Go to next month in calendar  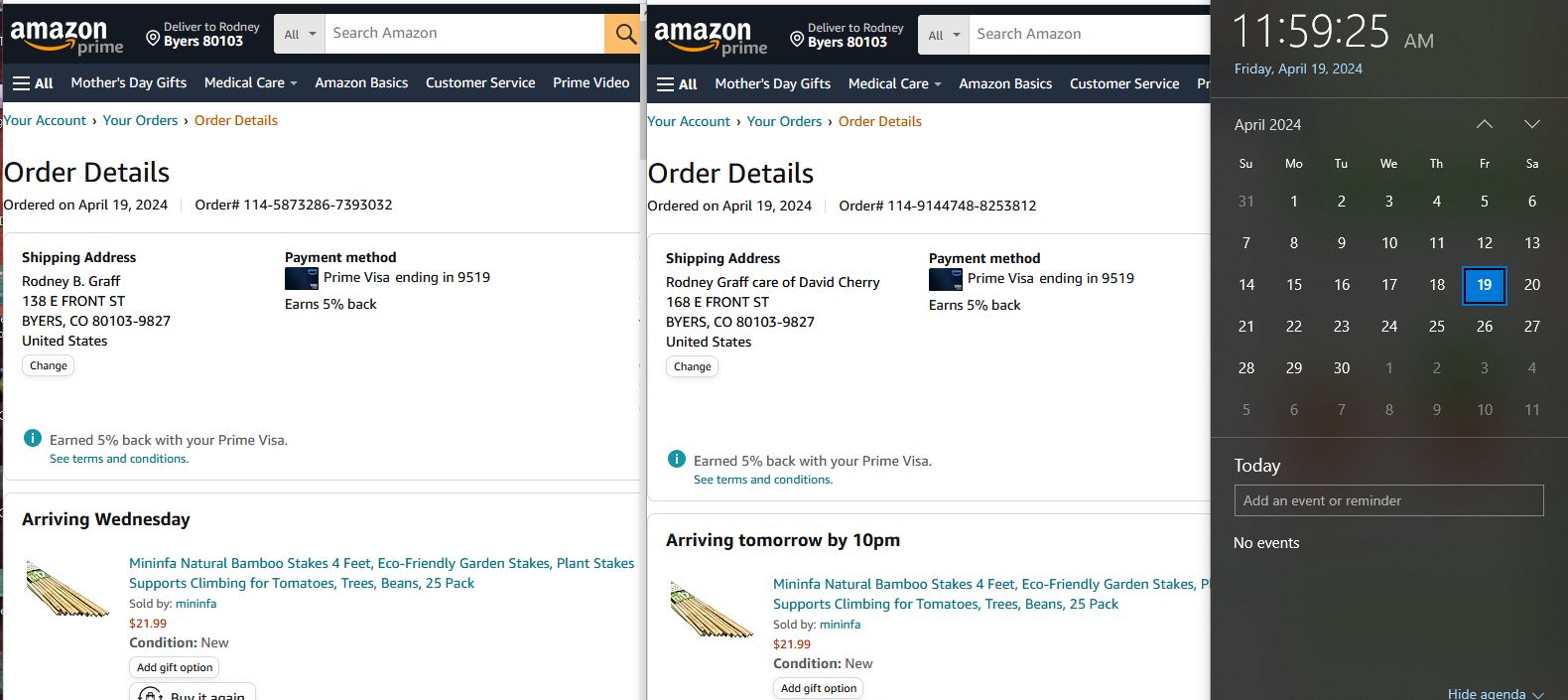point(1531,124)
